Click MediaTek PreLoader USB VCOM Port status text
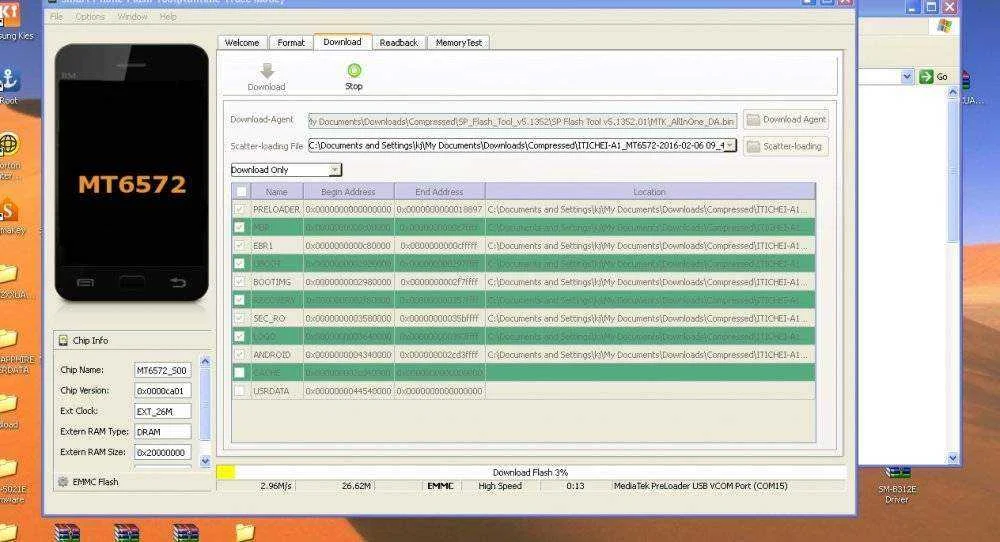The width and height of the screenshot is (1000, 542). 700,486
